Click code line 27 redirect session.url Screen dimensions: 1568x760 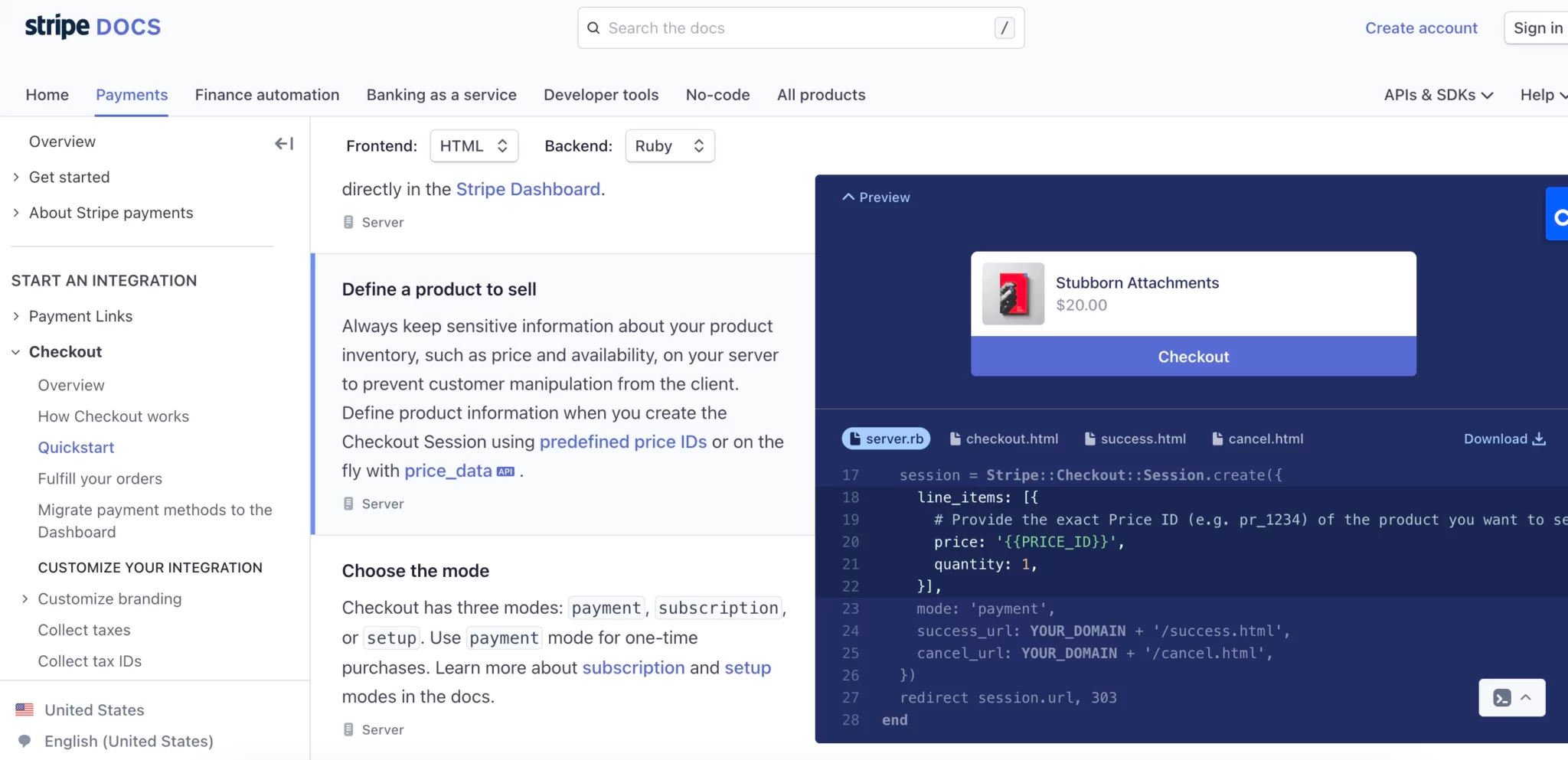click(1008, 697)
